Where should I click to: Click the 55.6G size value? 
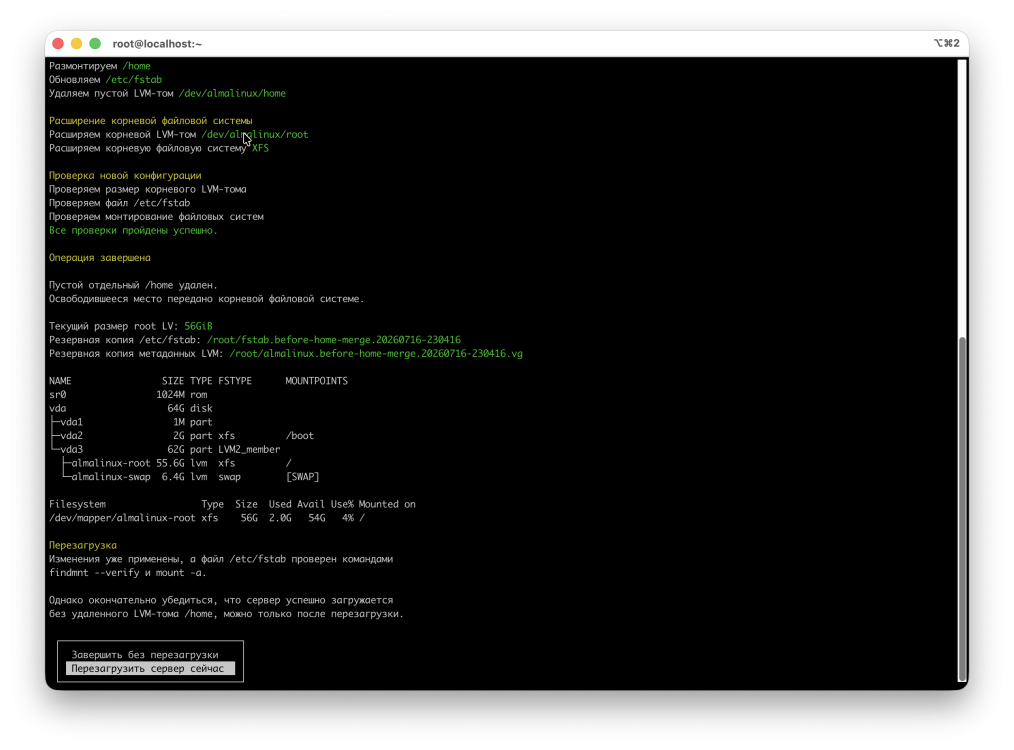170,463
